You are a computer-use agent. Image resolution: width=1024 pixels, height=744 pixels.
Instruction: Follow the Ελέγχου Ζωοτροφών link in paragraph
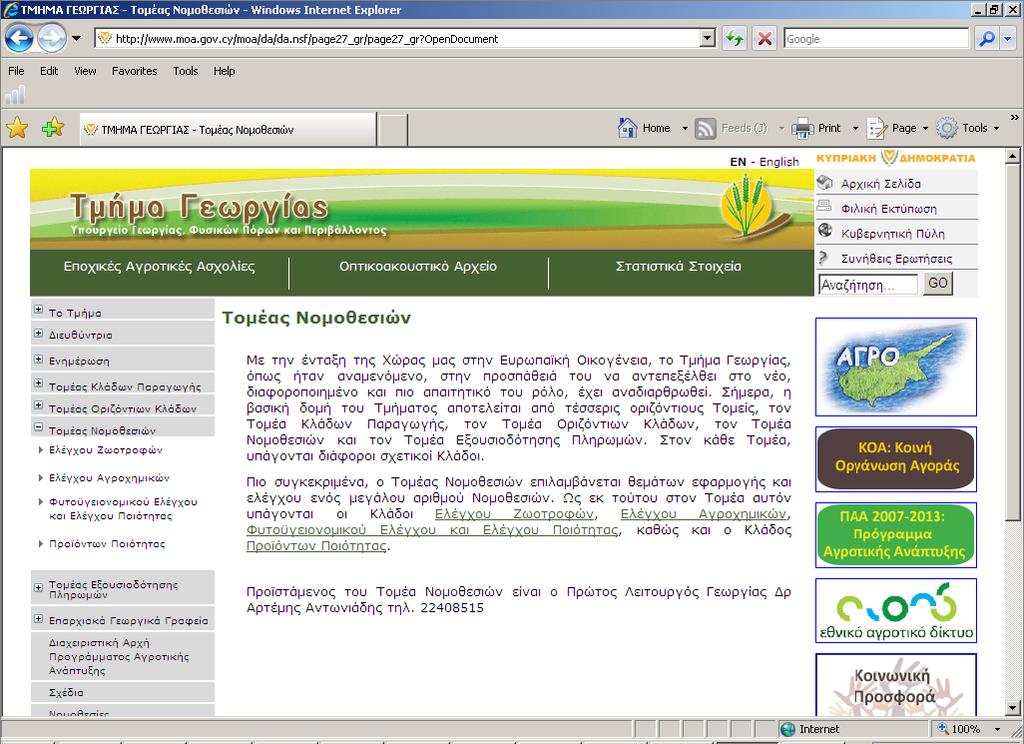coord(515,514)
